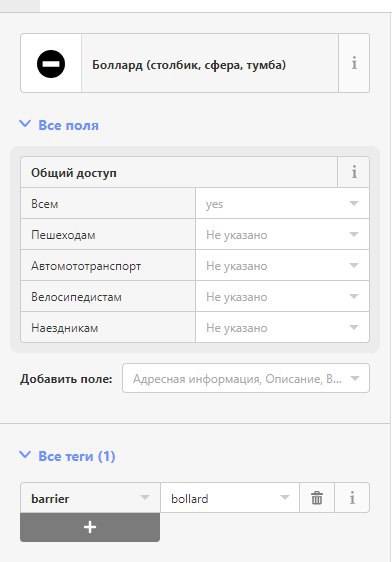Click the Автомототранспорт row label
Viewport: 392px width, 562px height.
(86, 266)
